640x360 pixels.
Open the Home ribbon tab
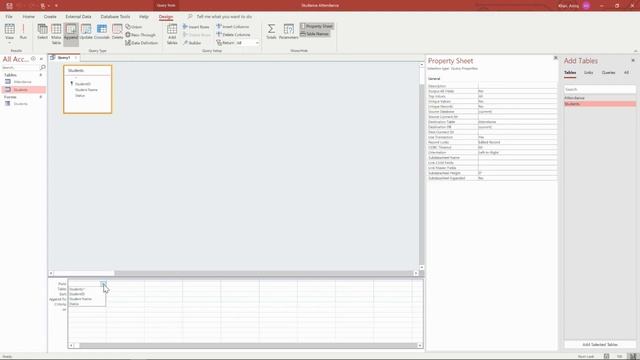tap(29, 17)
